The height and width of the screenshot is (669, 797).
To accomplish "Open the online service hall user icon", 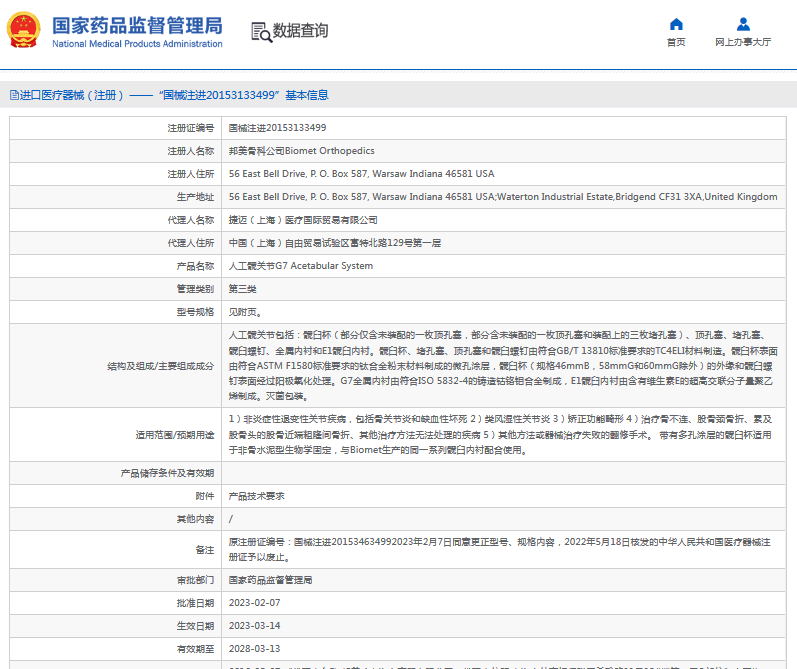I will point(743,24).
